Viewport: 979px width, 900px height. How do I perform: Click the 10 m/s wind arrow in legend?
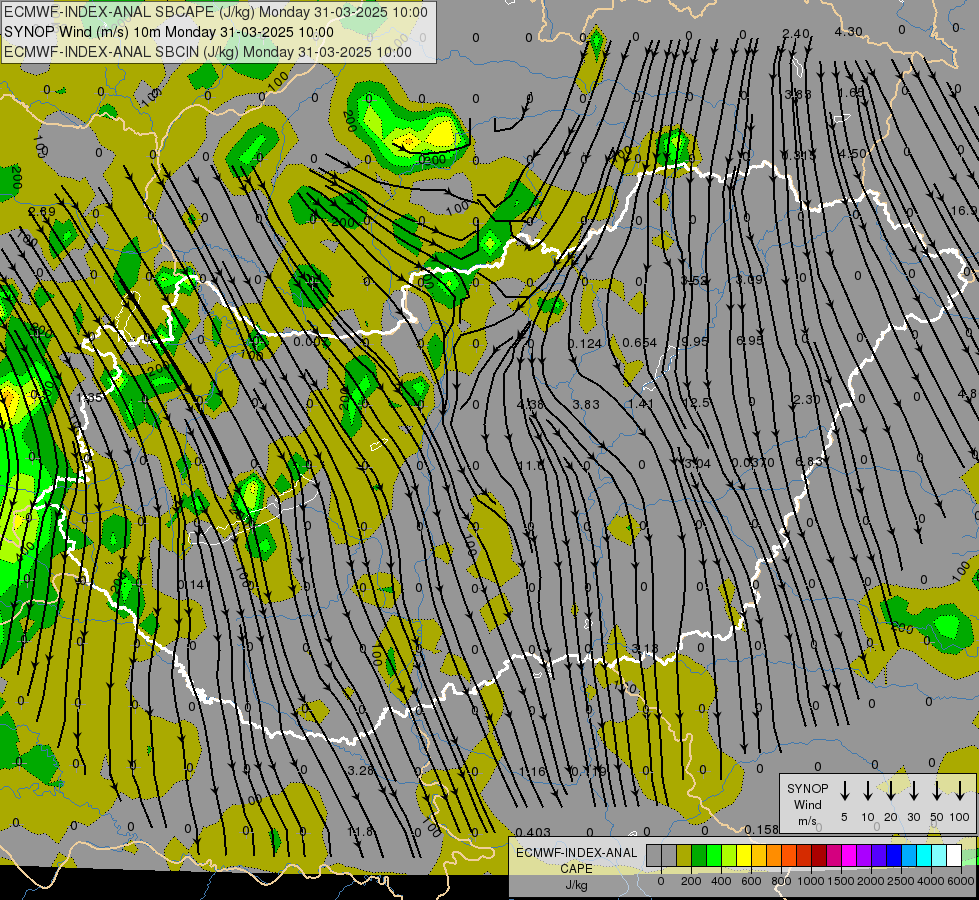tap(867, 791)
